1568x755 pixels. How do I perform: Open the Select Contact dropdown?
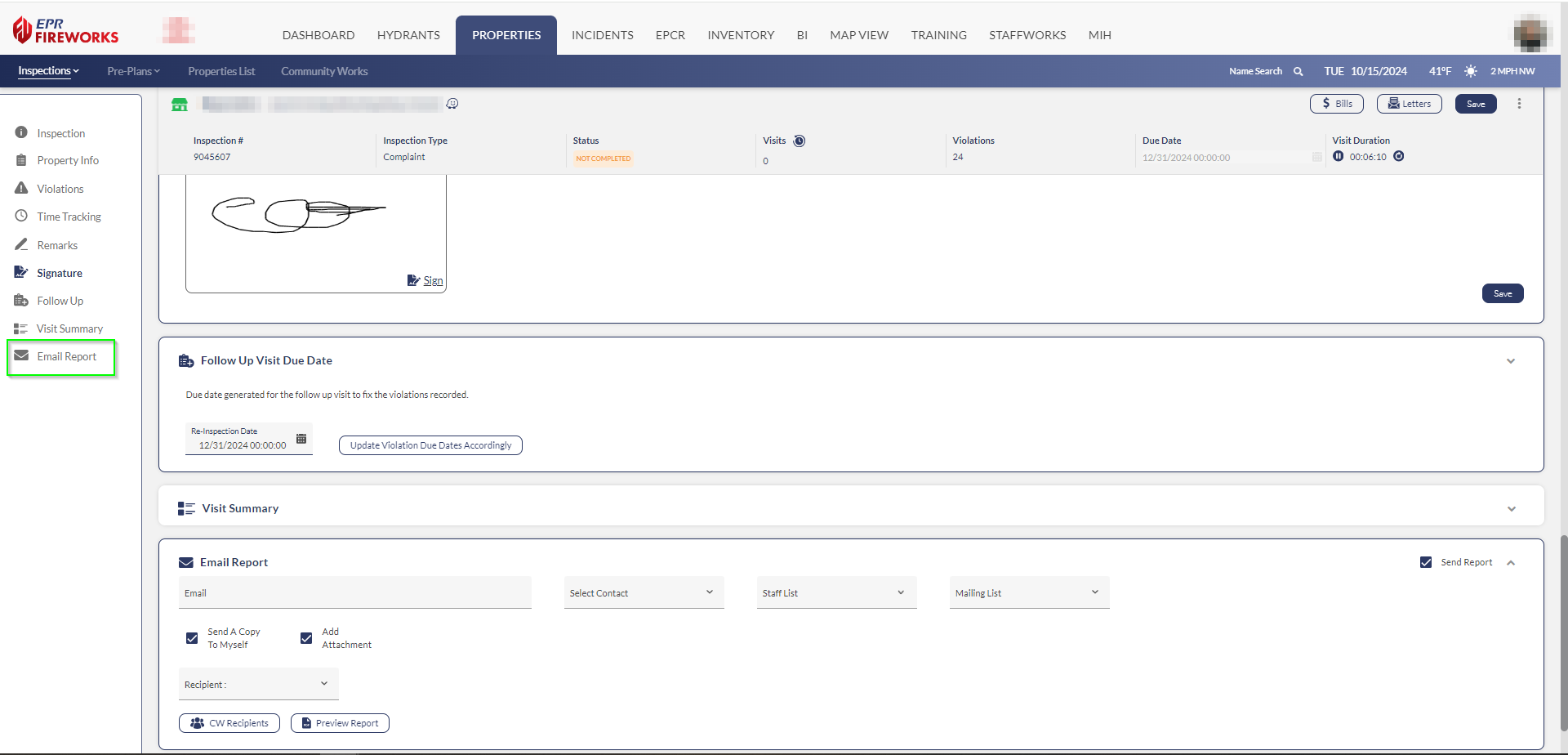643,593
